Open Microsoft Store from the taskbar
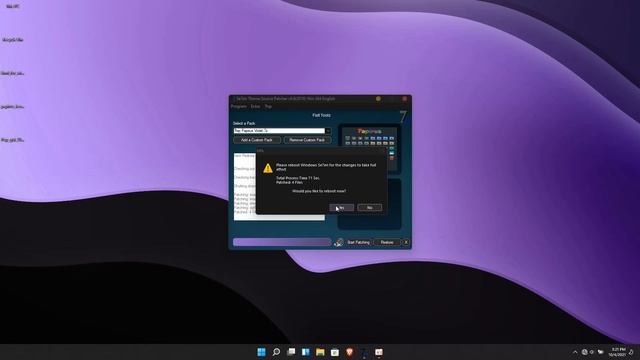Image resolution: width=640 pixels, height=360 pixels. 335,352
